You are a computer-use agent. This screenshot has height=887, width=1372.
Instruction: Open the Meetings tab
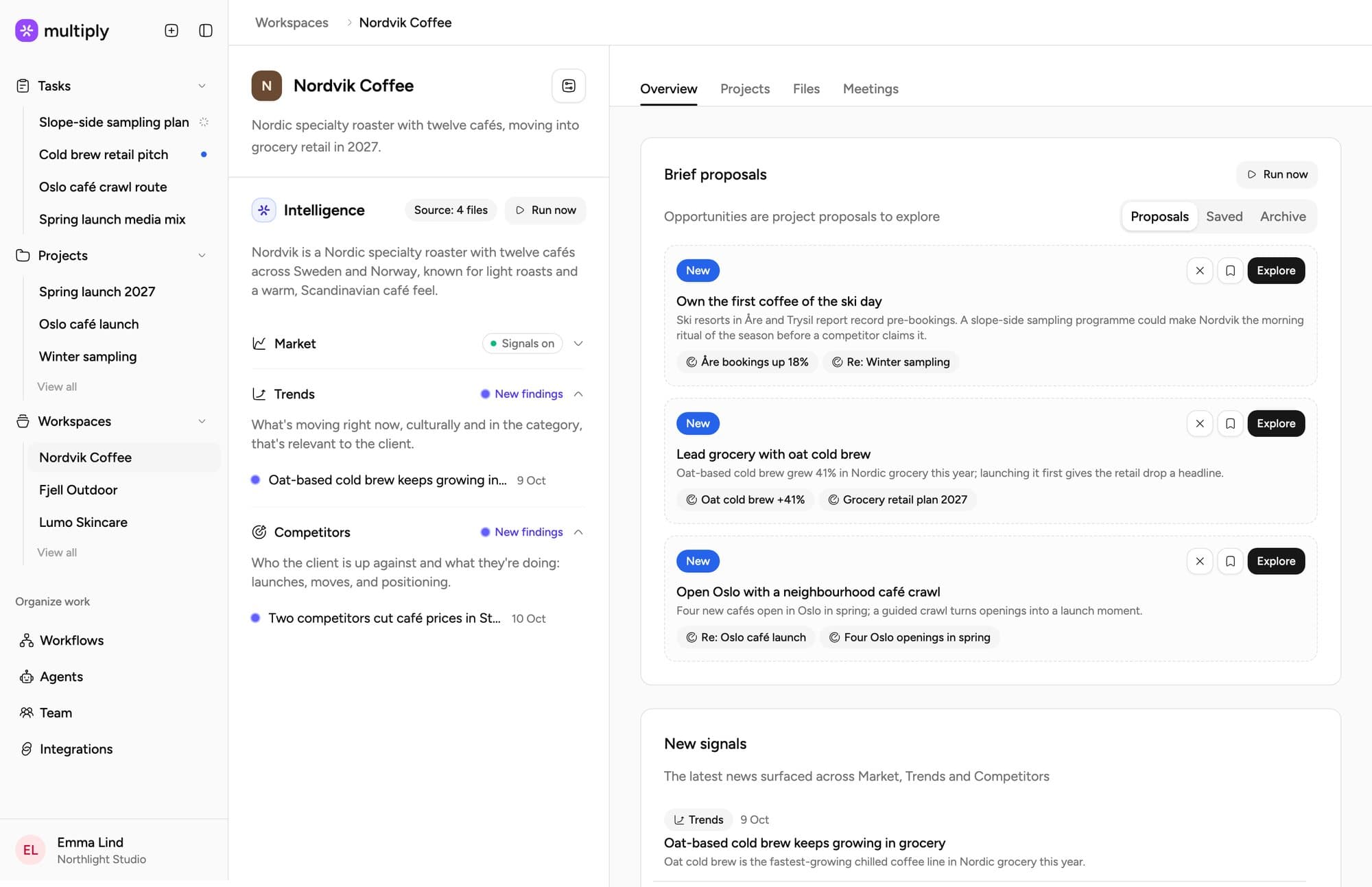pyautogui.click(x=871, y=88)
